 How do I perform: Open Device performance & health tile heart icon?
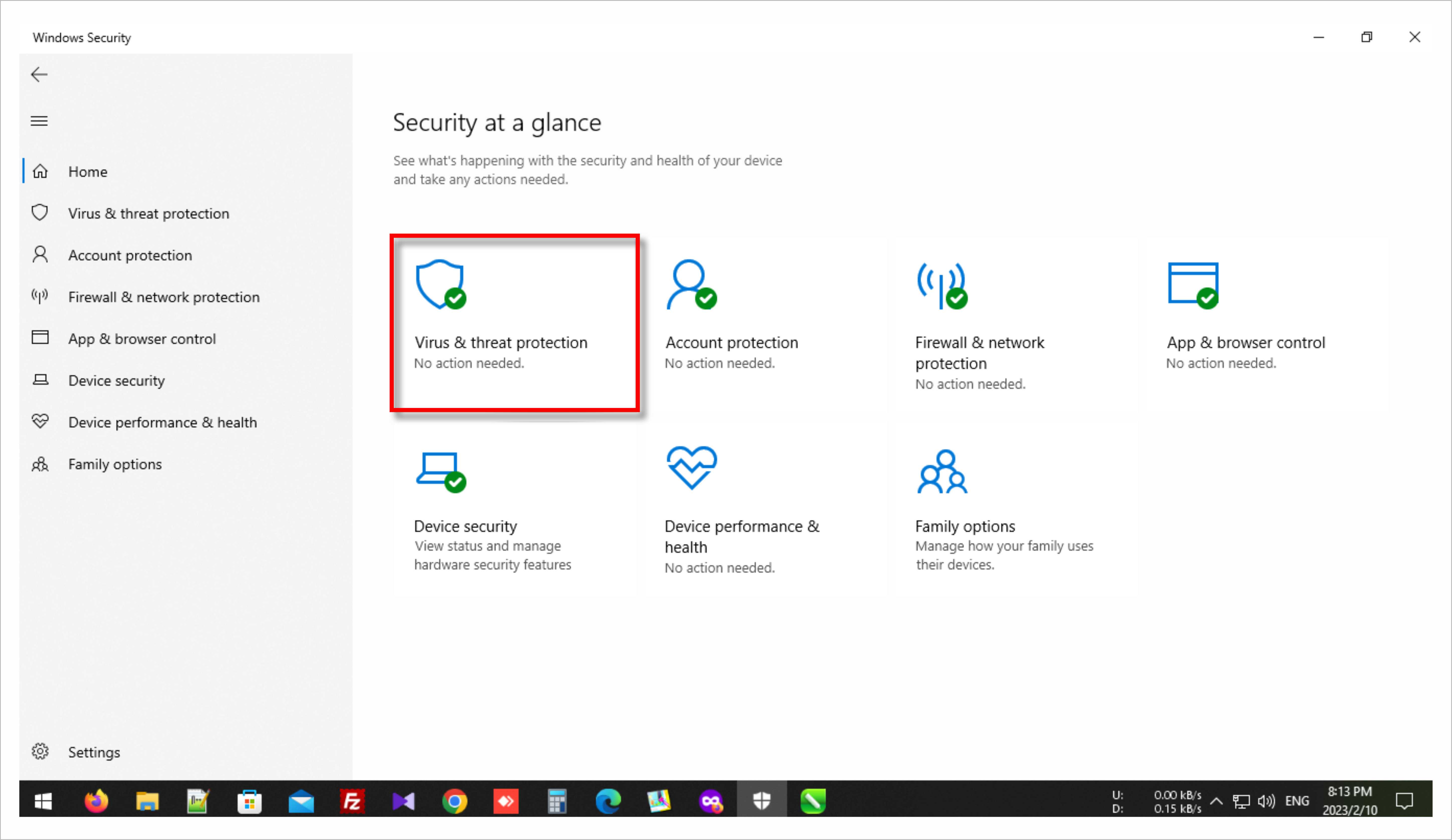tap(692, 468)
